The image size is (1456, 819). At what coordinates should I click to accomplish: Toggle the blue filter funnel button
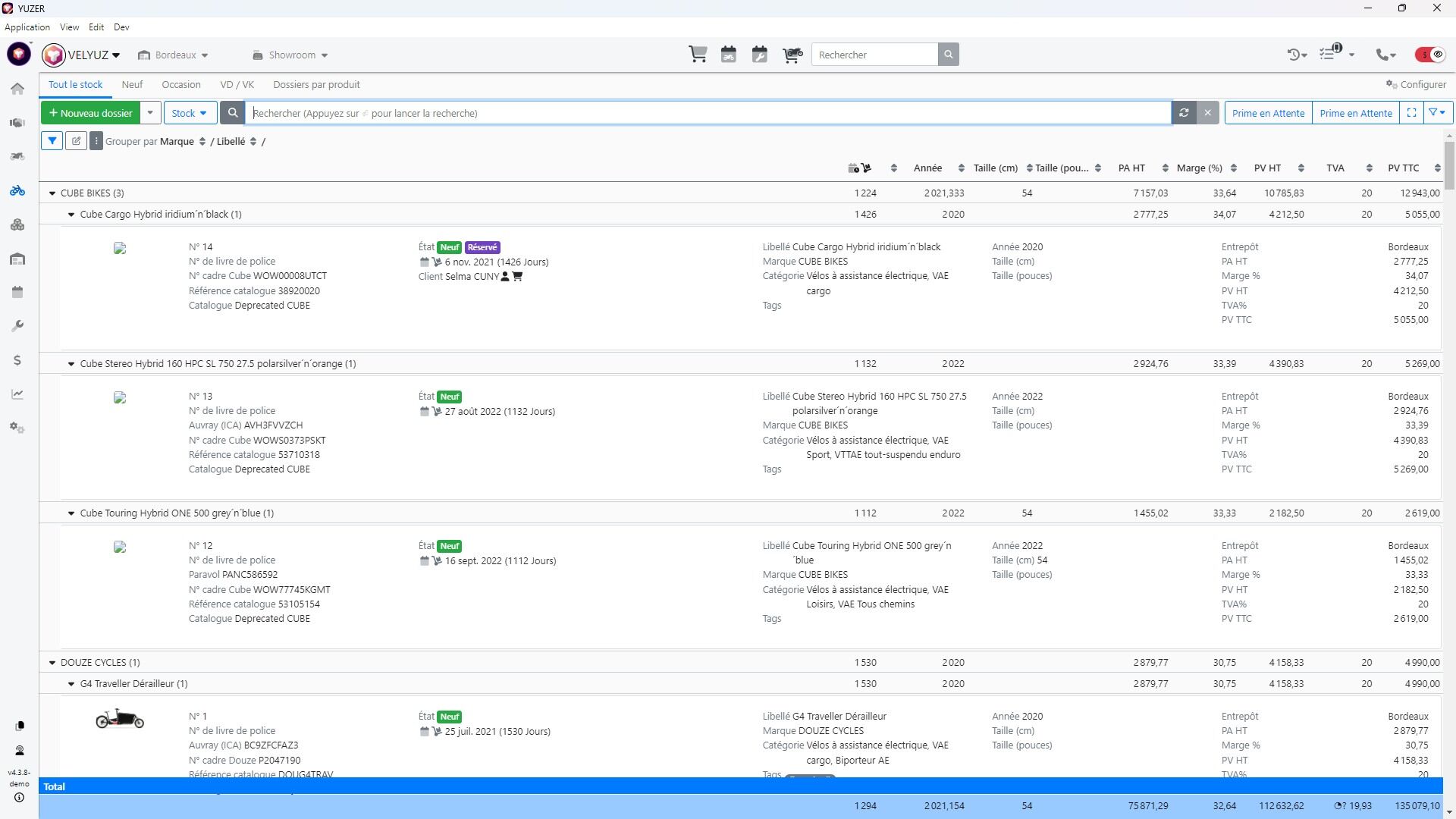point(52,141)
